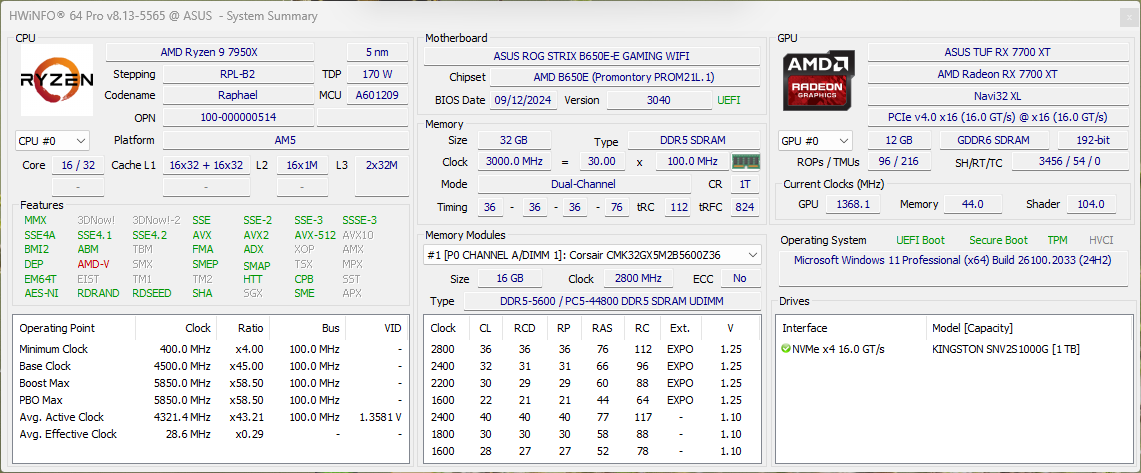Select the 16x32 + 16x32 L1 cache value
The height and width of the screenshot is (473, 1141).
(x=207, y=165)
